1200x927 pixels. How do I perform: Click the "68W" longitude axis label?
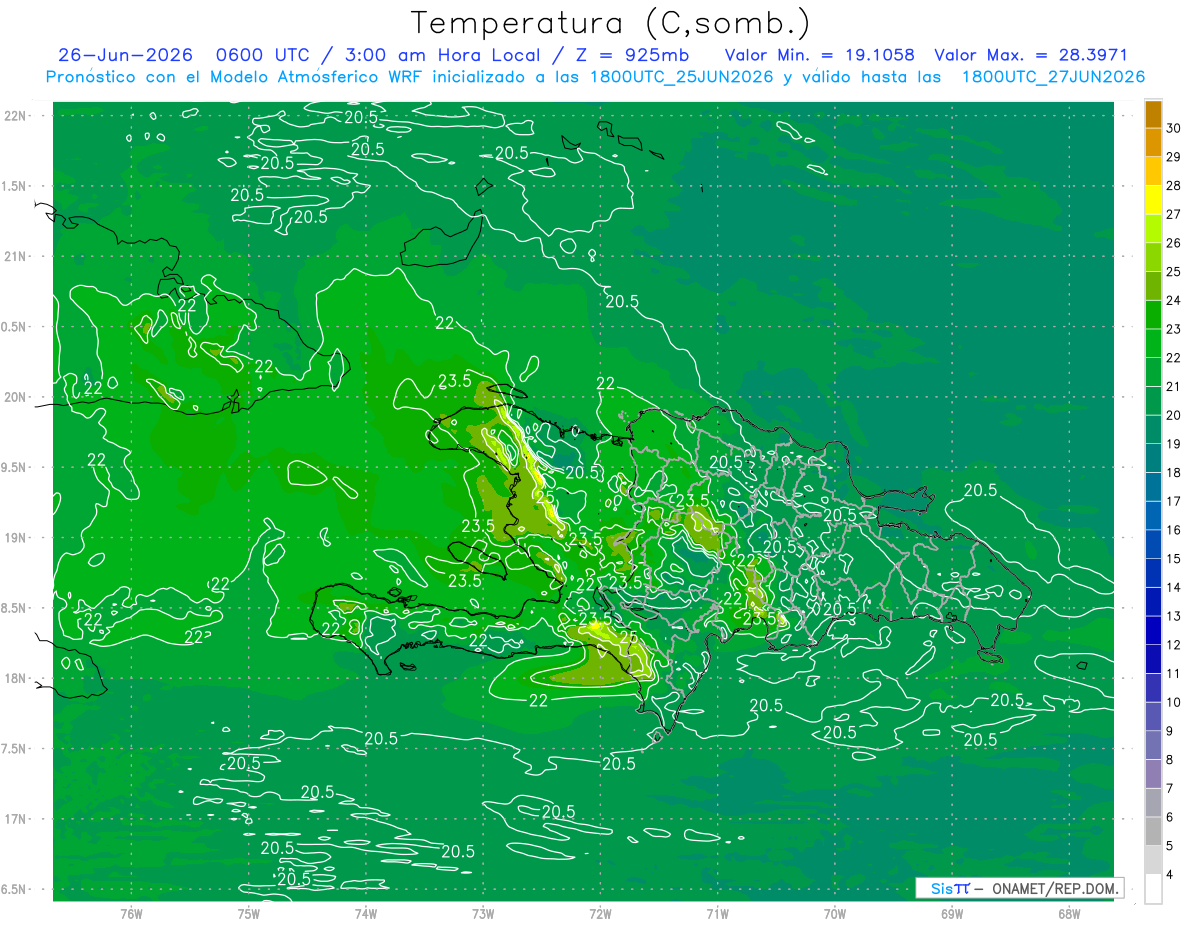tap(1068, 913)
